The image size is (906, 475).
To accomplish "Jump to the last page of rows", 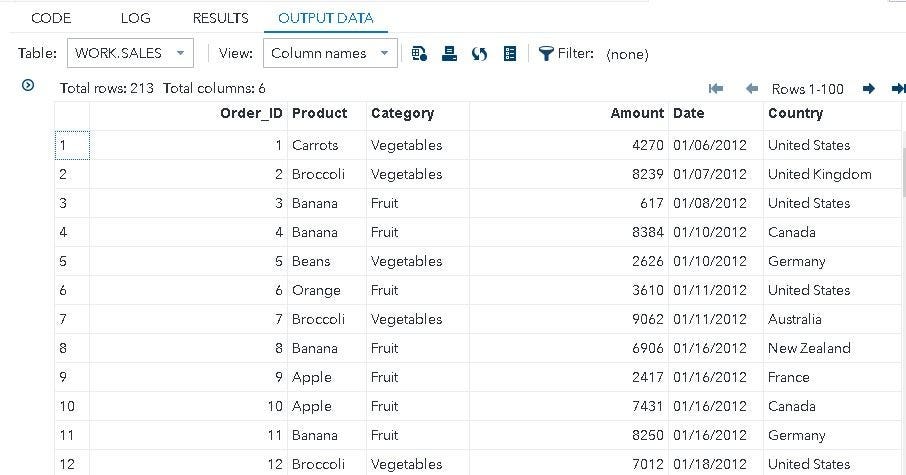I will pos(898,88).
